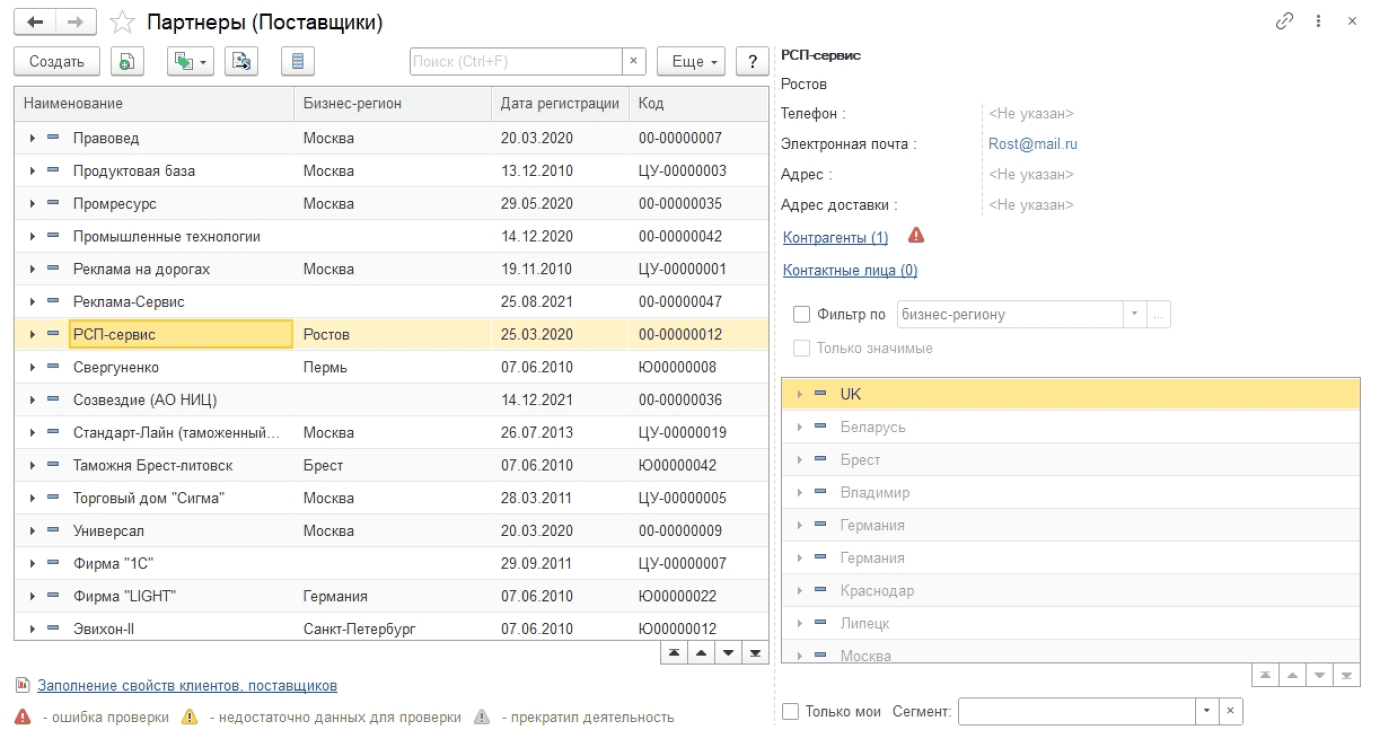Go back with the left arrow button
Viewport: 1380px width, 738px height.
pos(35,21)
